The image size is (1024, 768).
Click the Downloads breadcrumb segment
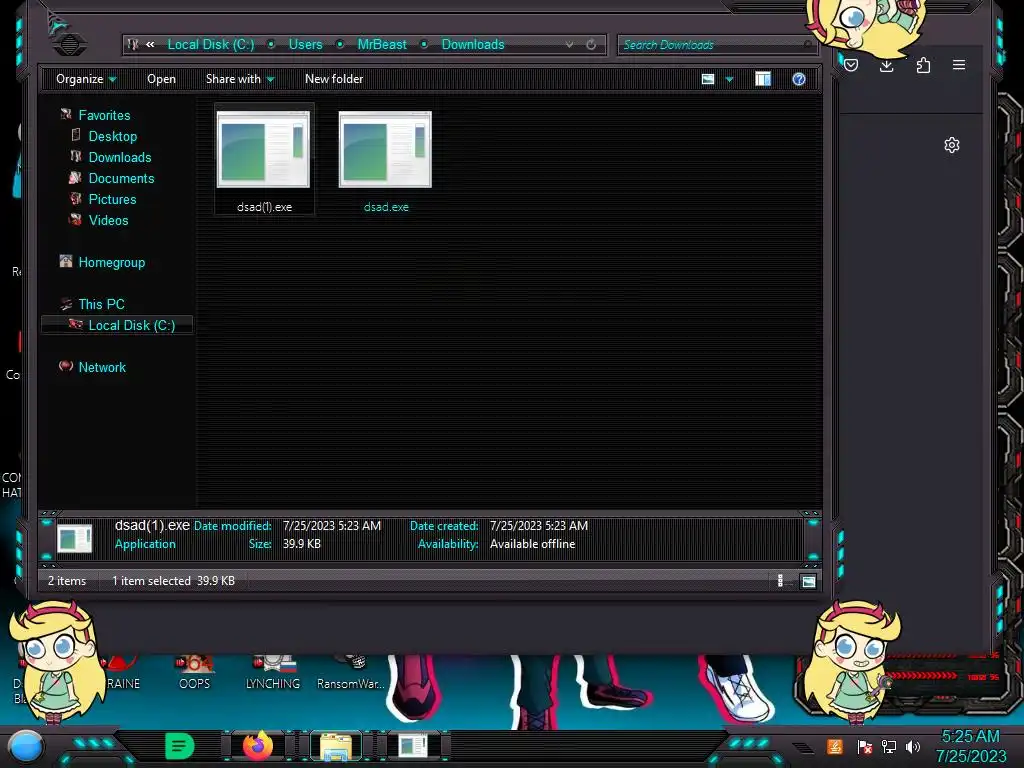tap(473, 44)
